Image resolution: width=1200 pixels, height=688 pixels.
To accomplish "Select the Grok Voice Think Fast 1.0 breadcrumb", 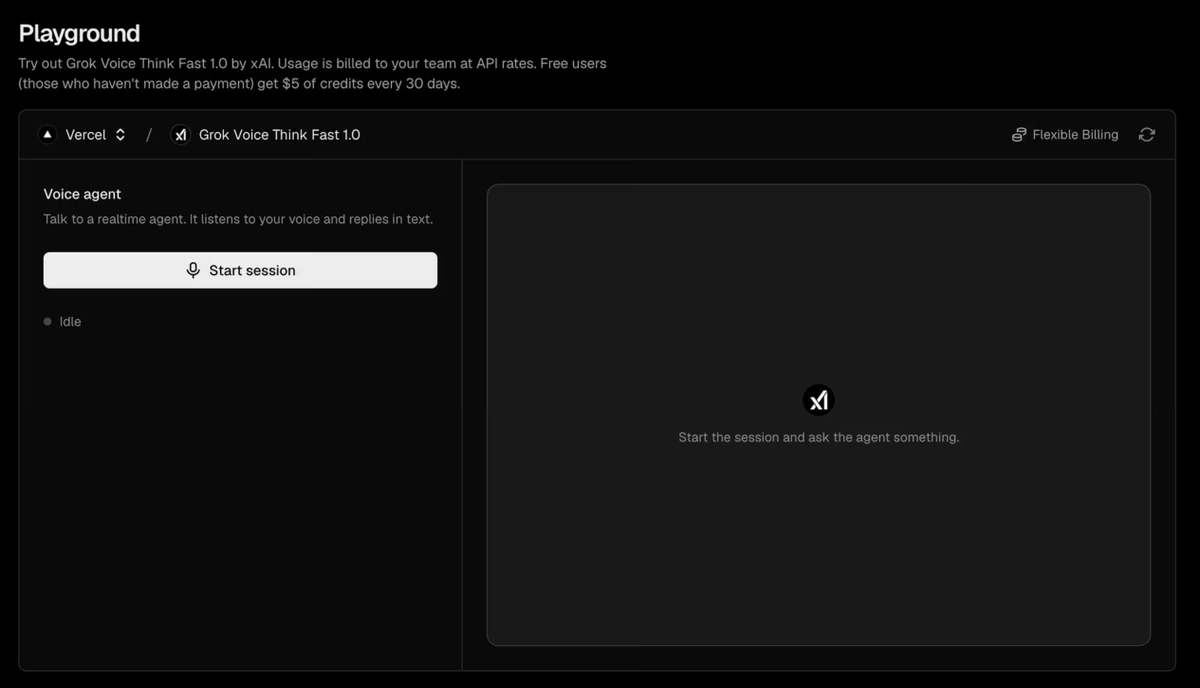I will (x=279, y=134).
